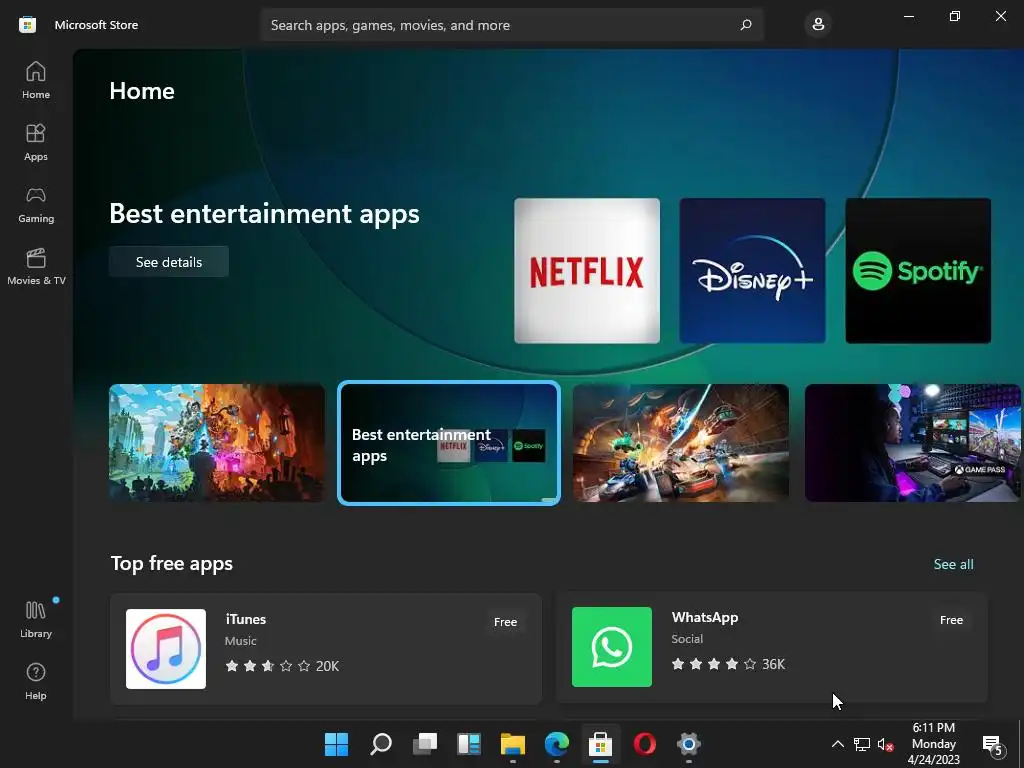
Task: Launch Opera browser from taskbar
Action: (645, 744)
